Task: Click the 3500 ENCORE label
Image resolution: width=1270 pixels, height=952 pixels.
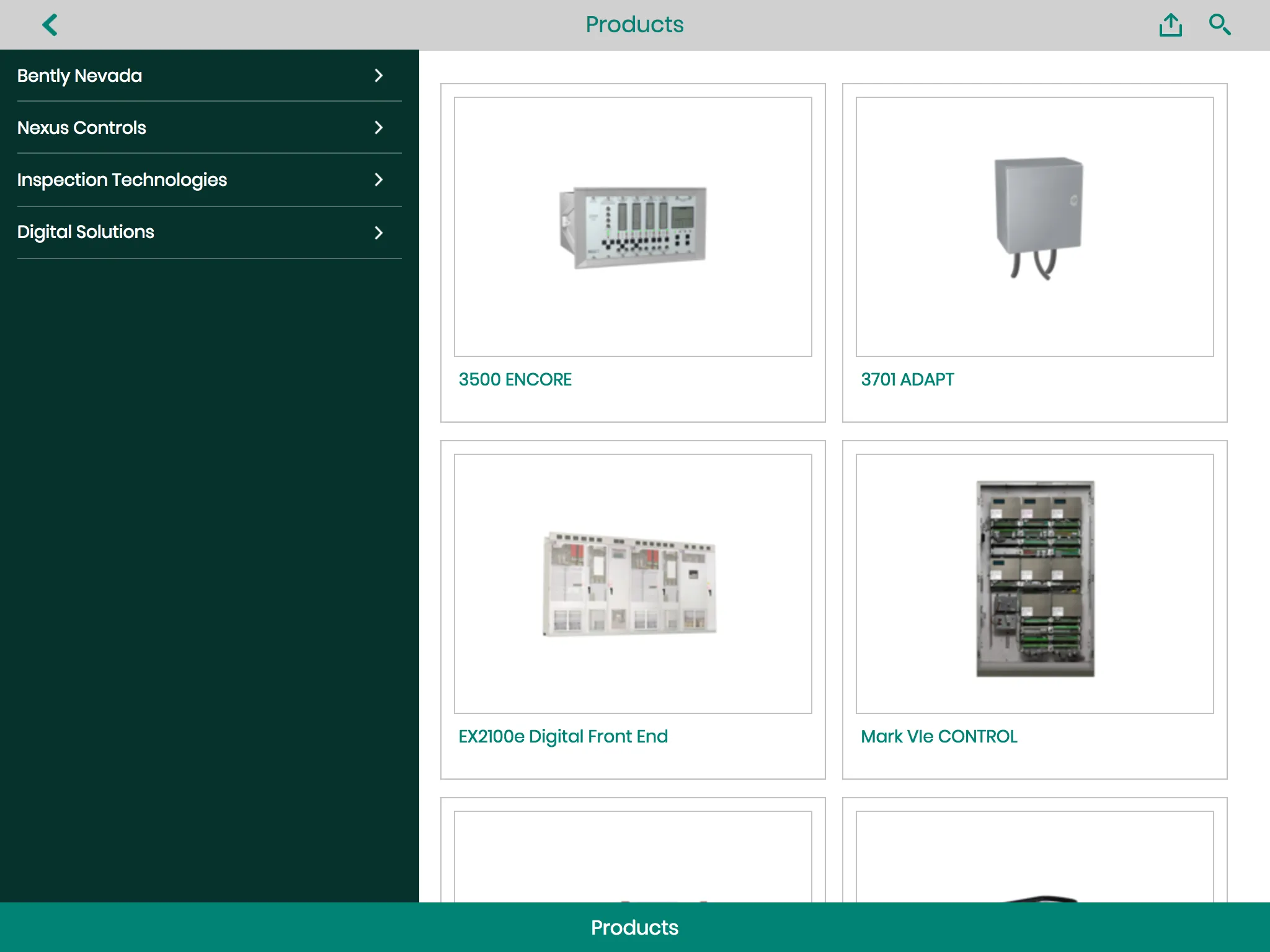Action: click(x=515, y=379)
